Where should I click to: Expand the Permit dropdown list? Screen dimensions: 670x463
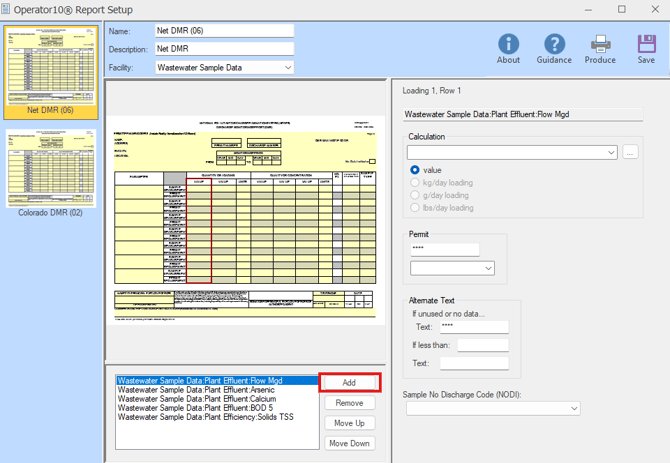(488, 268)
